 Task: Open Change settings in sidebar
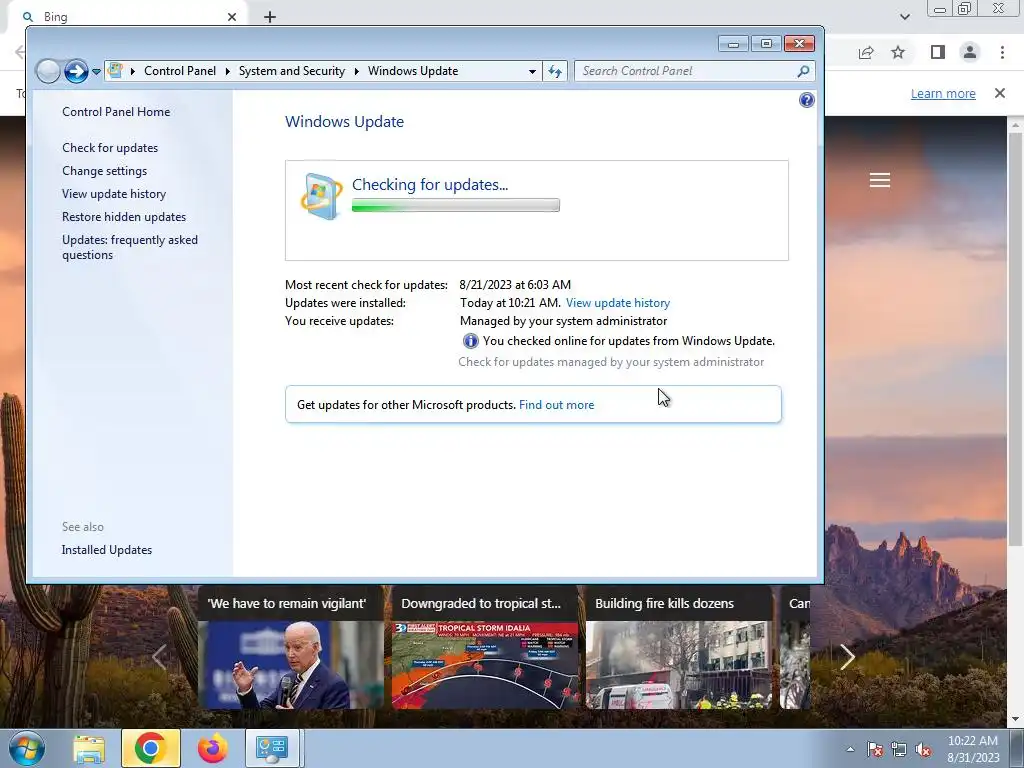click(x=104, y=171)
